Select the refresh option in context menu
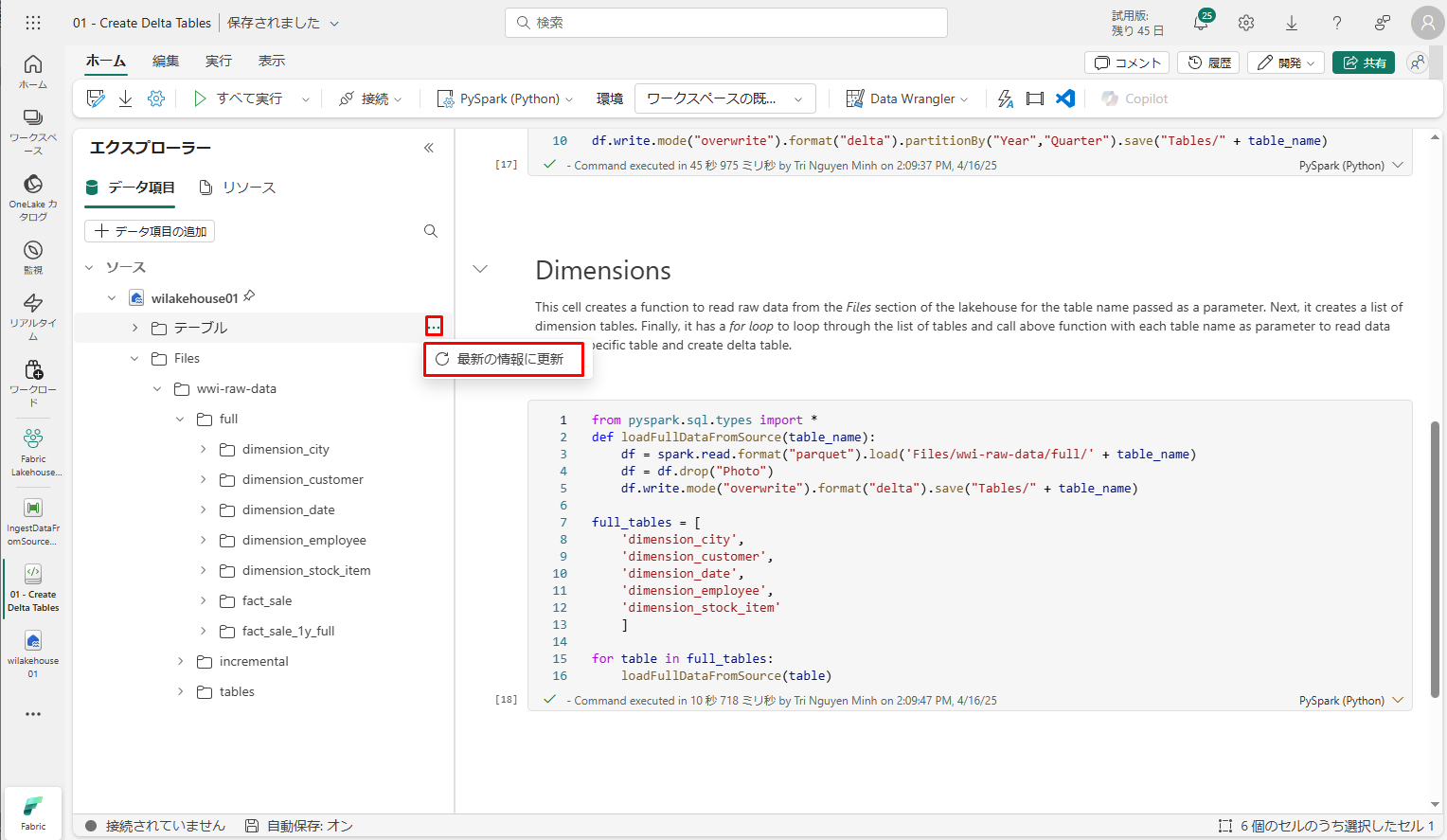 (x=504, y=359)
